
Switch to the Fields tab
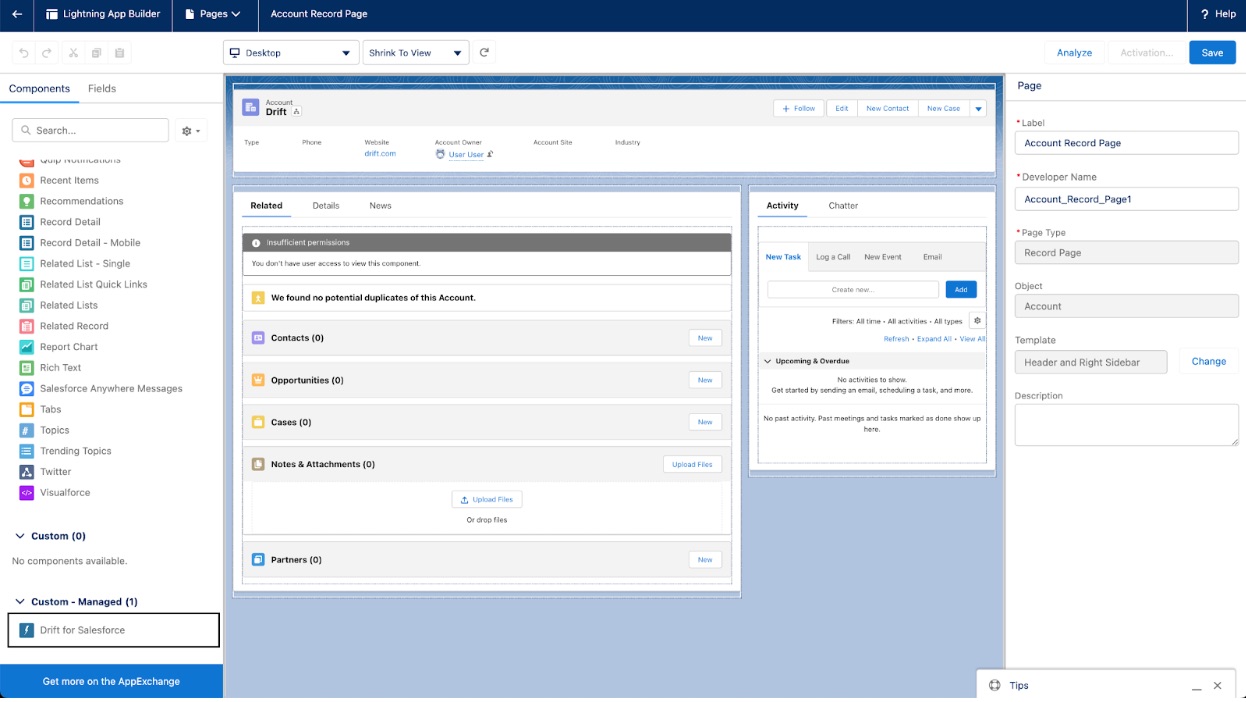(x=102, y=88)
